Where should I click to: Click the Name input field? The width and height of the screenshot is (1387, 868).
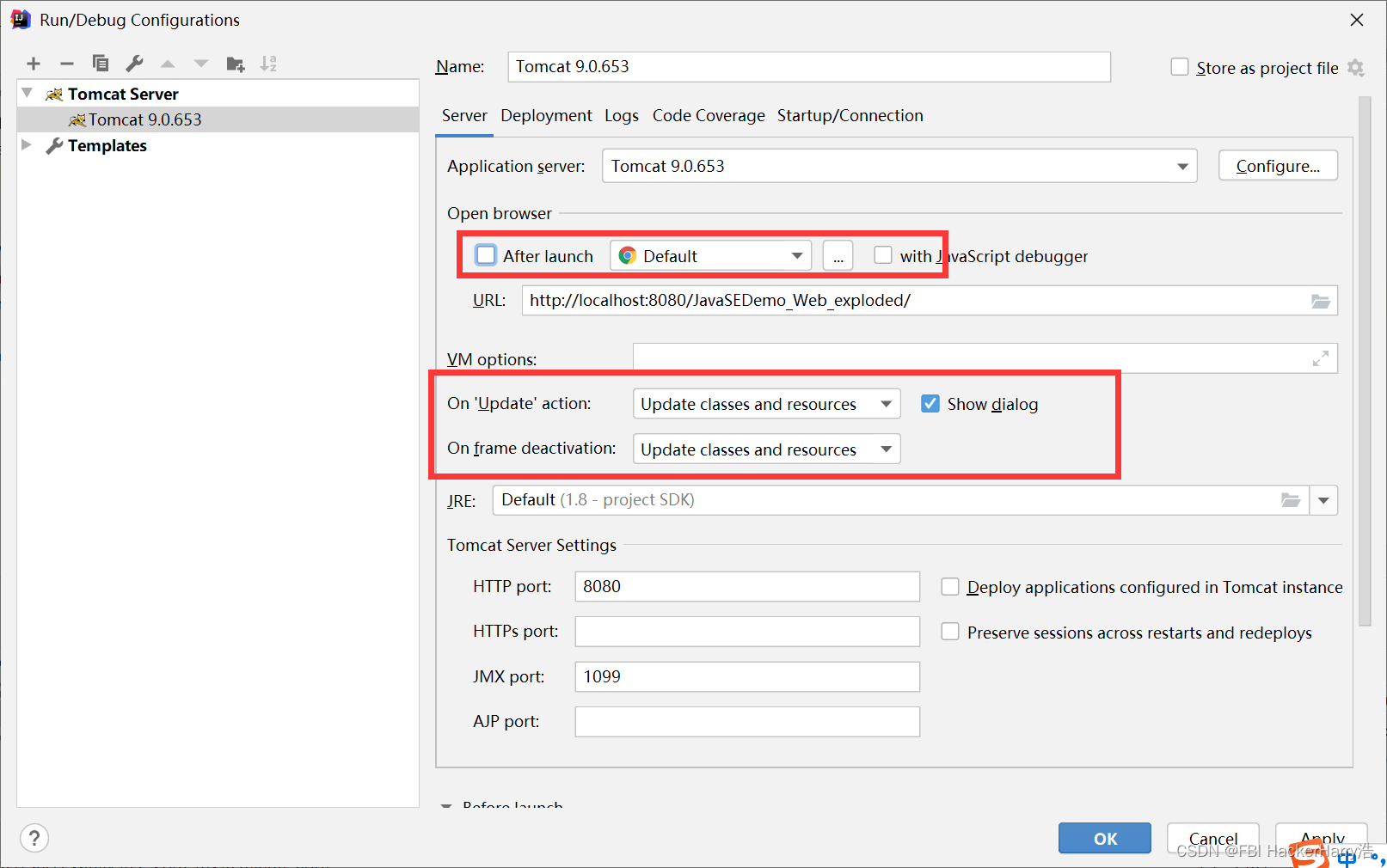(x=809, y=67)
